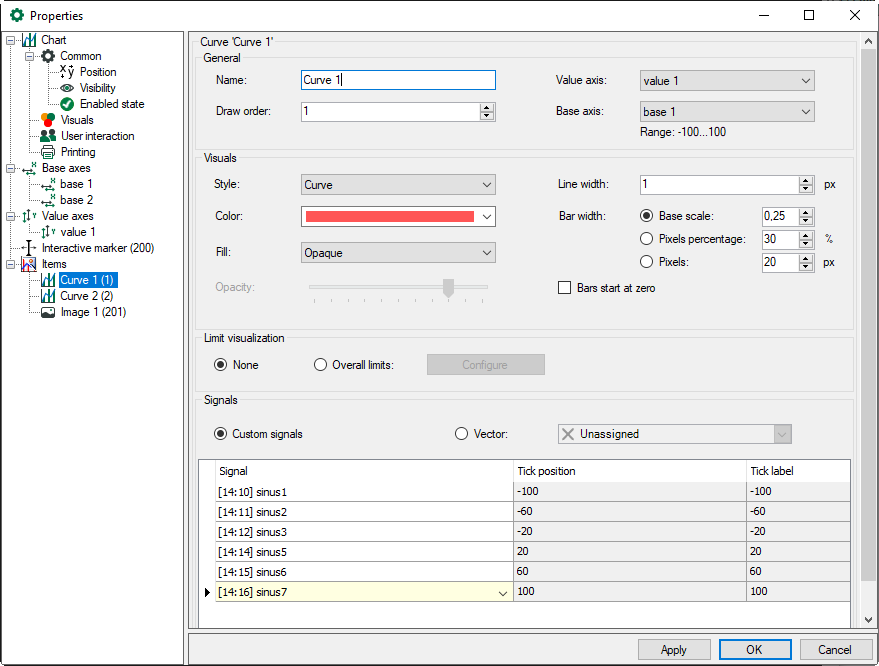This screenshot has height=666, width=879.
Task: Click the User interaction people icon
Action: click(48, 136)
